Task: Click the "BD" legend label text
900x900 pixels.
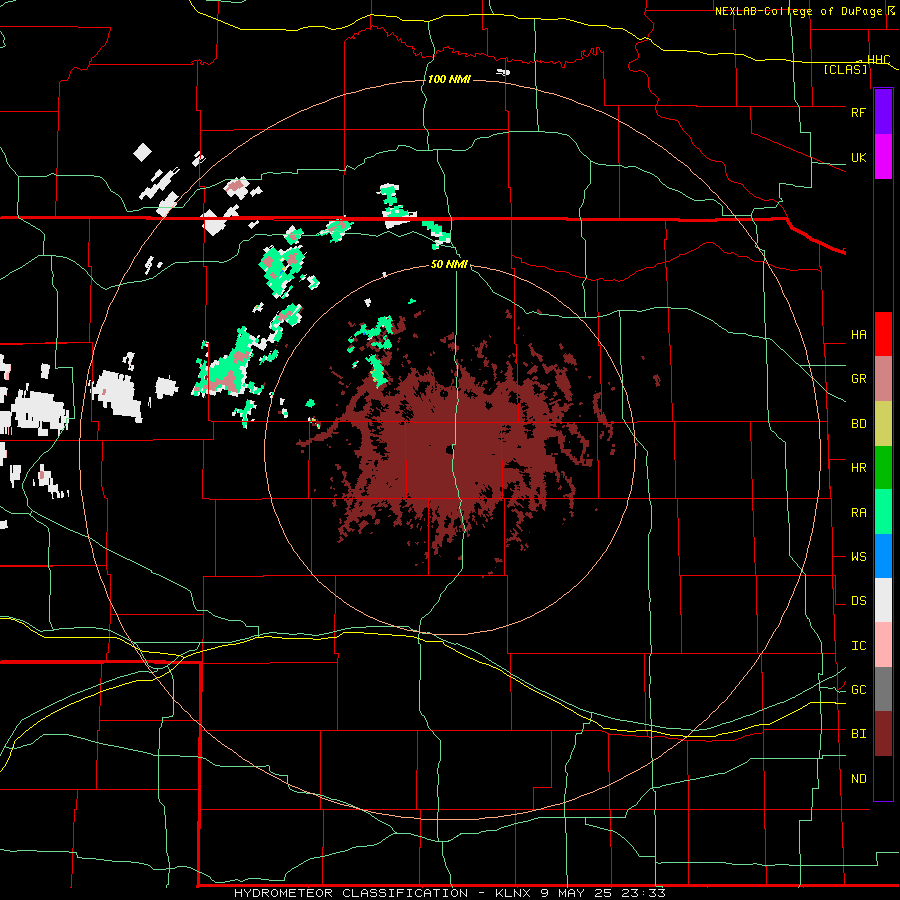Action: (858, 423)
